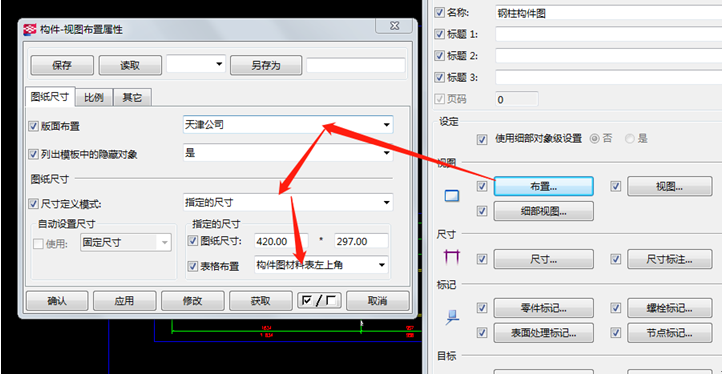Toggle all checkboxes on/off button
Screen dimensions: 722x378
tap(319, 301)
